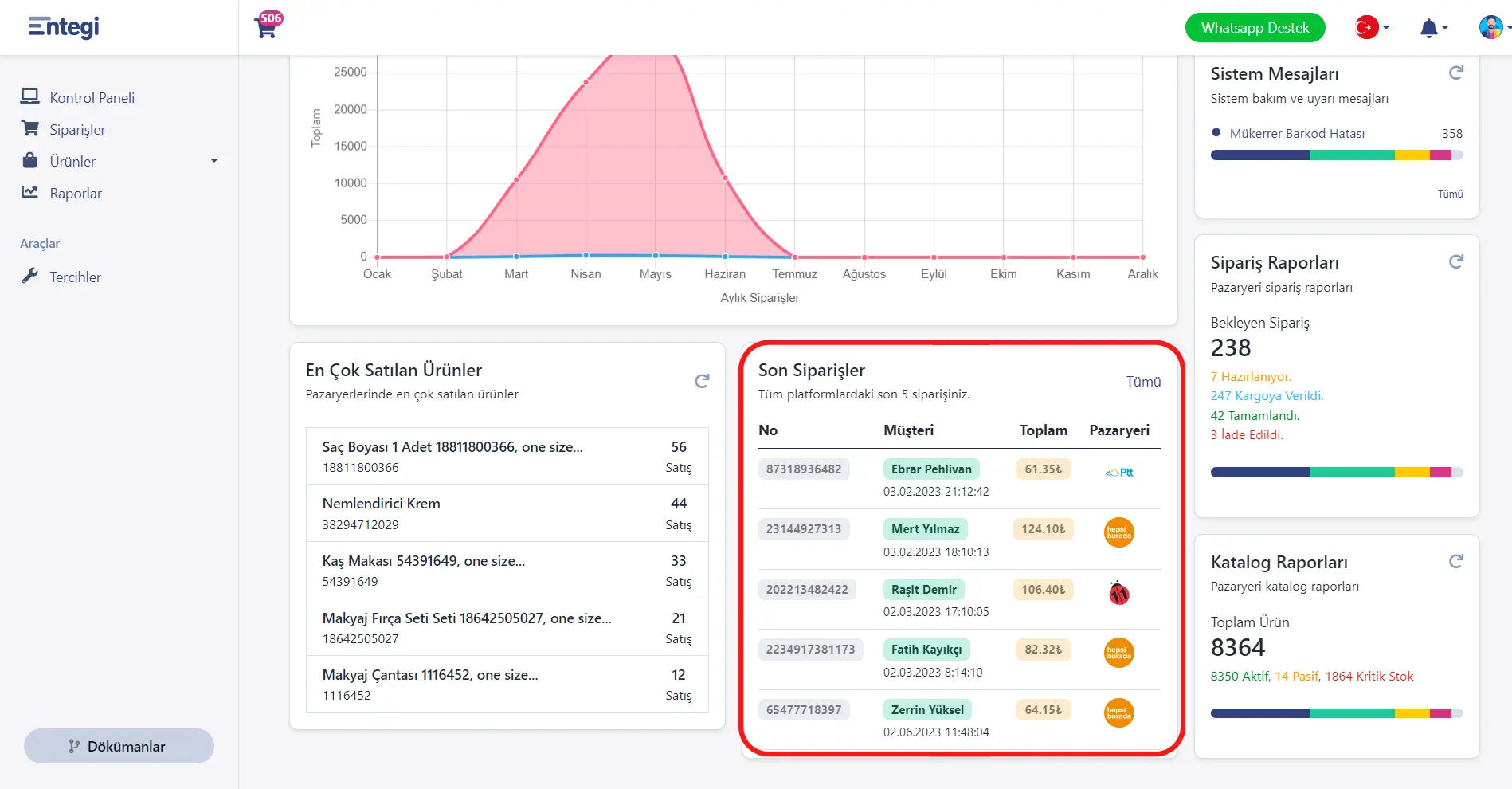Select the Saç Boyası product row

pyautogui.click(x=507, y=456)
